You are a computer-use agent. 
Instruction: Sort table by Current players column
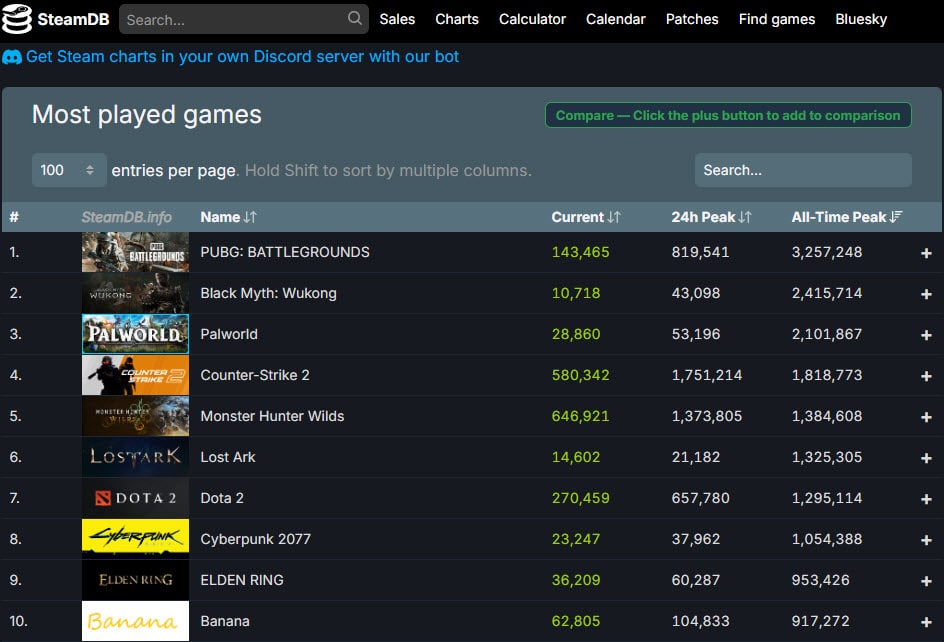(x=586, y=217)
